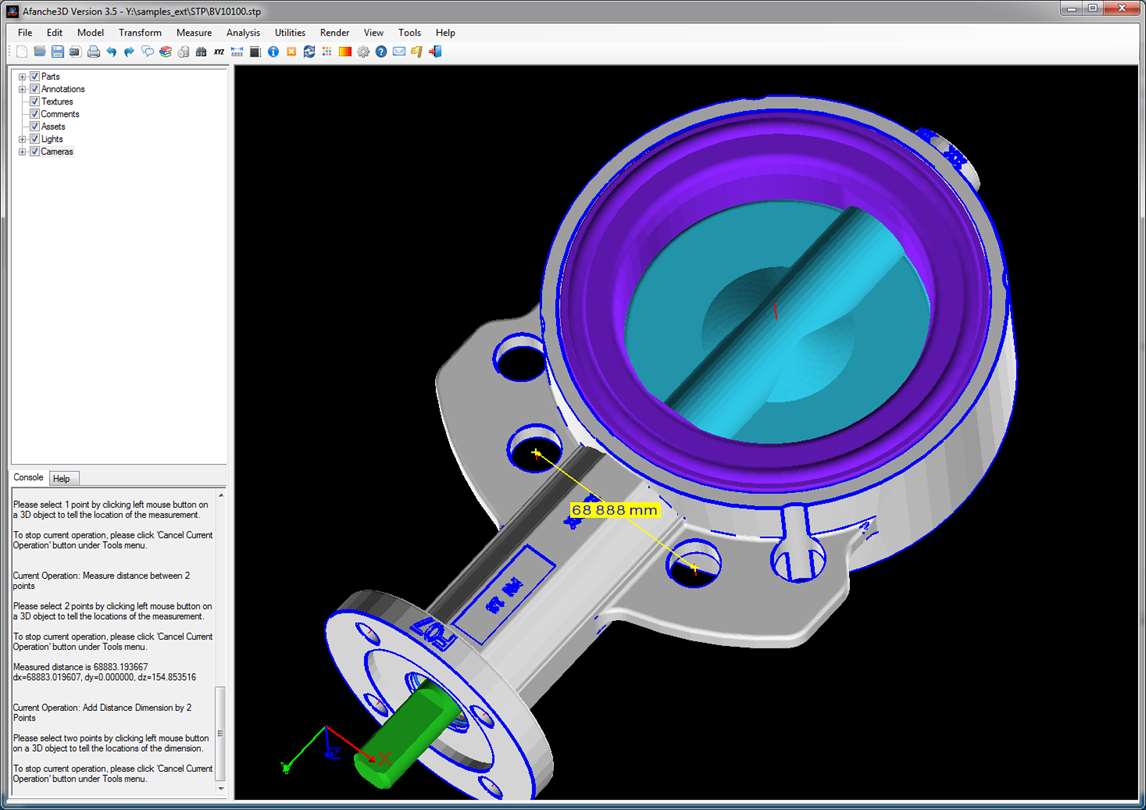
Task: Click the speech bubbles comment icon
Action: pos(148,51)
